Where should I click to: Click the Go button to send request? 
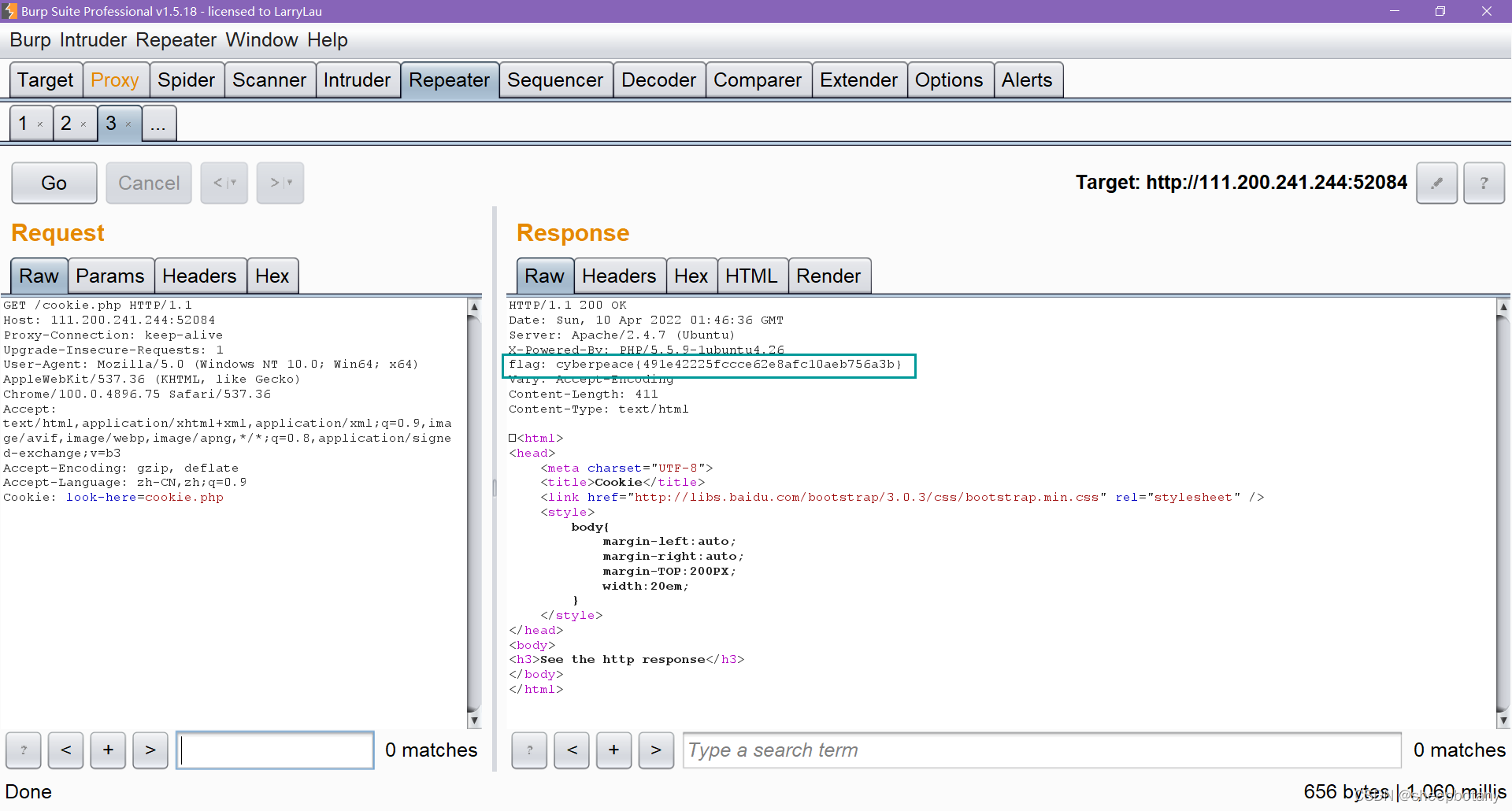[x=54, y=183]
